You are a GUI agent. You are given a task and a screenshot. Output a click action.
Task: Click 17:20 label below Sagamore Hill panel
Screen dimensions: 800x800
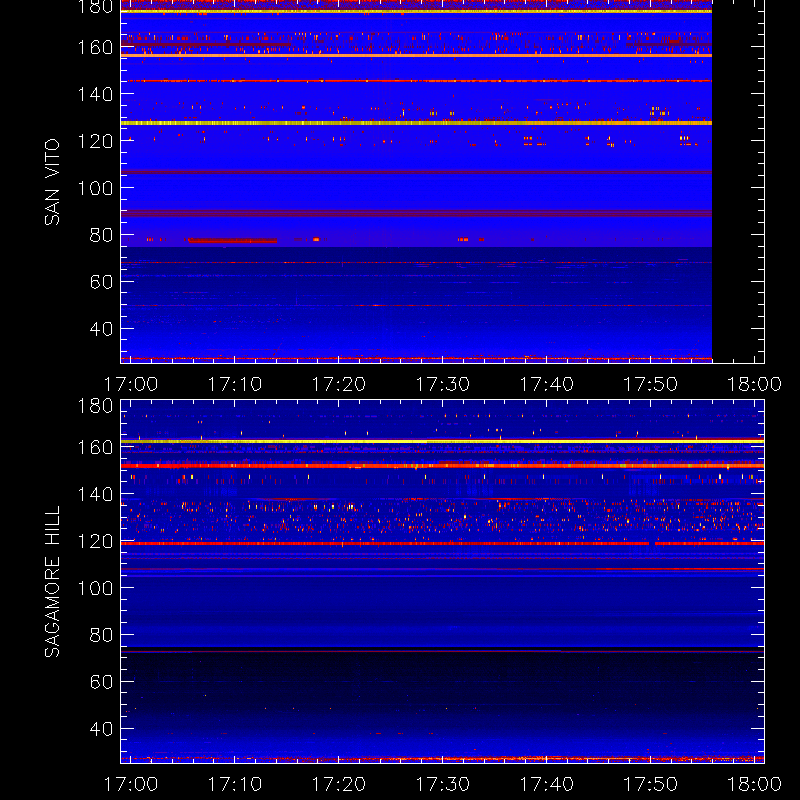[339, 784]
